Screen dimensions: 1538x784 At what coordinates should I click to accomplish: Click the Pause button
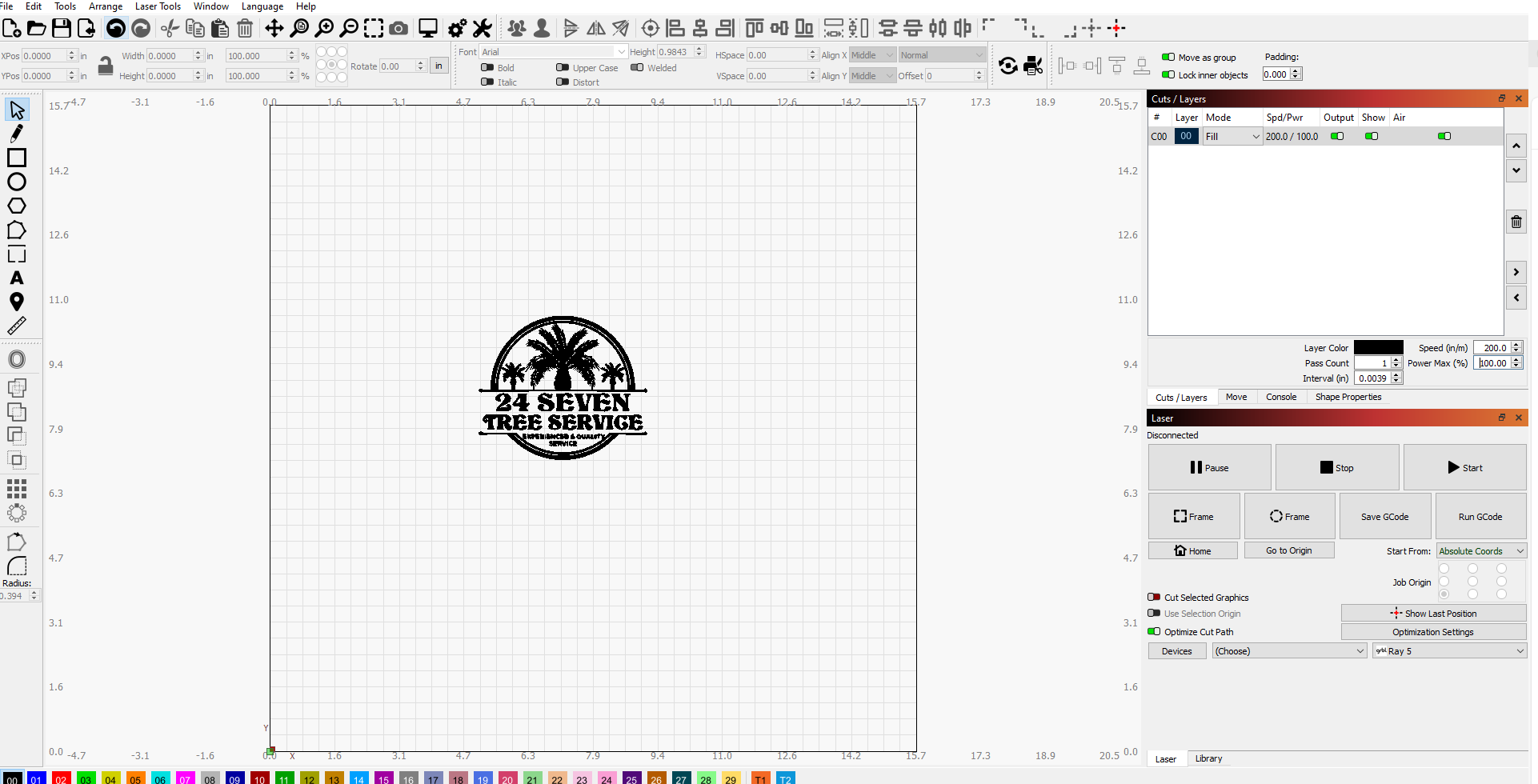click(1210, 468)
